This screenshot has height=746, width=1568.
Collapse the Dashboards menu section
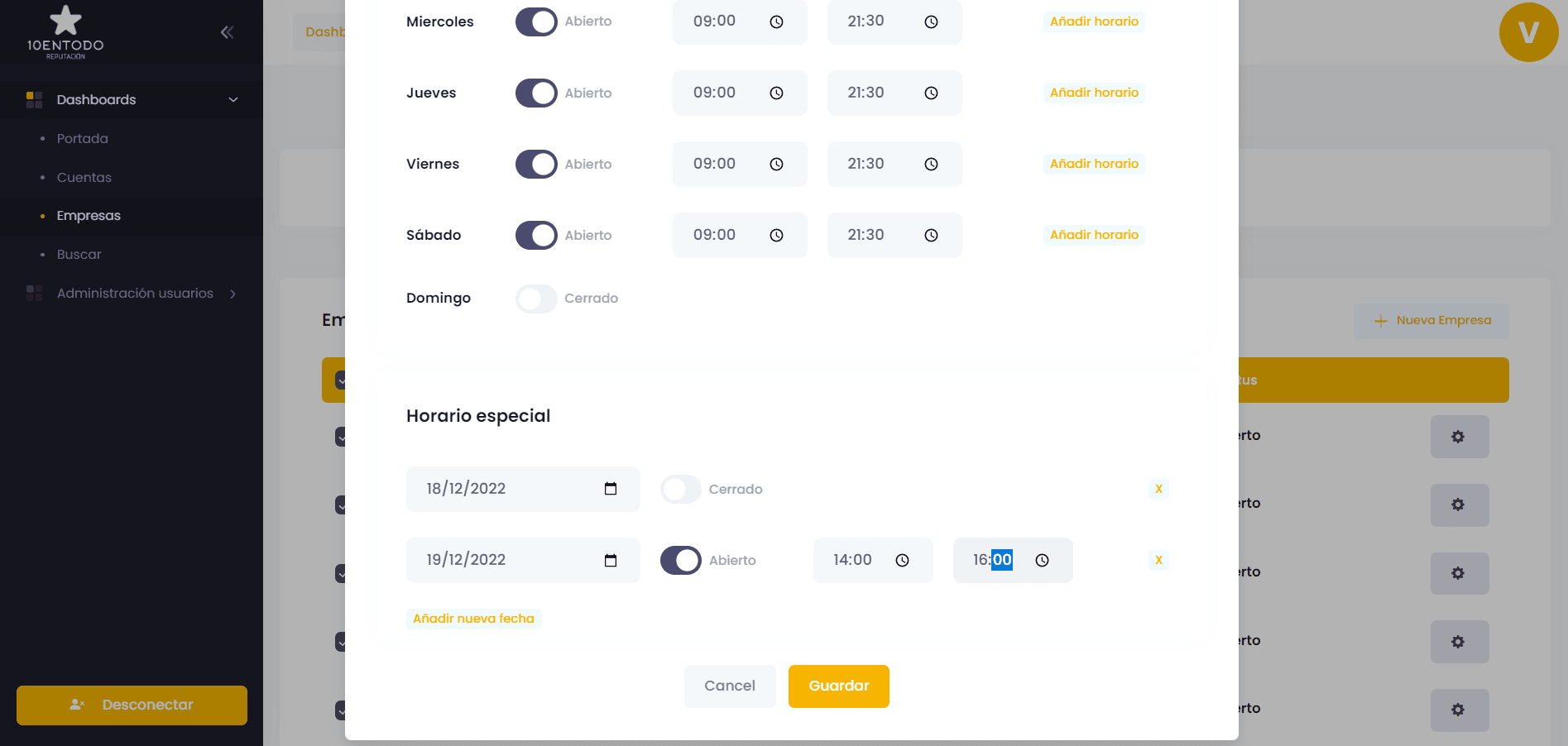[233, 100]
